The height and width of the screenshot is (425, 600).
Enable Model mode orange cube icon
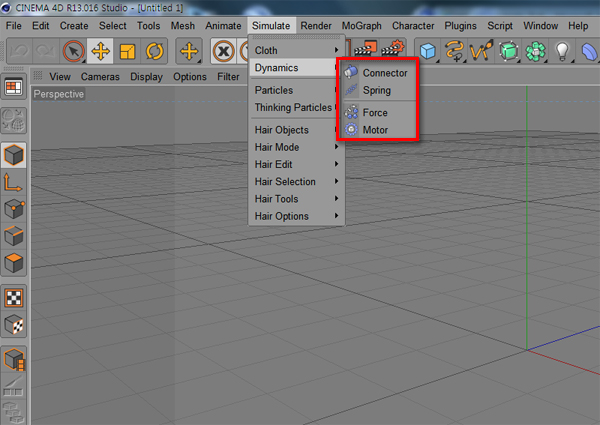click(x=14, y=155)
